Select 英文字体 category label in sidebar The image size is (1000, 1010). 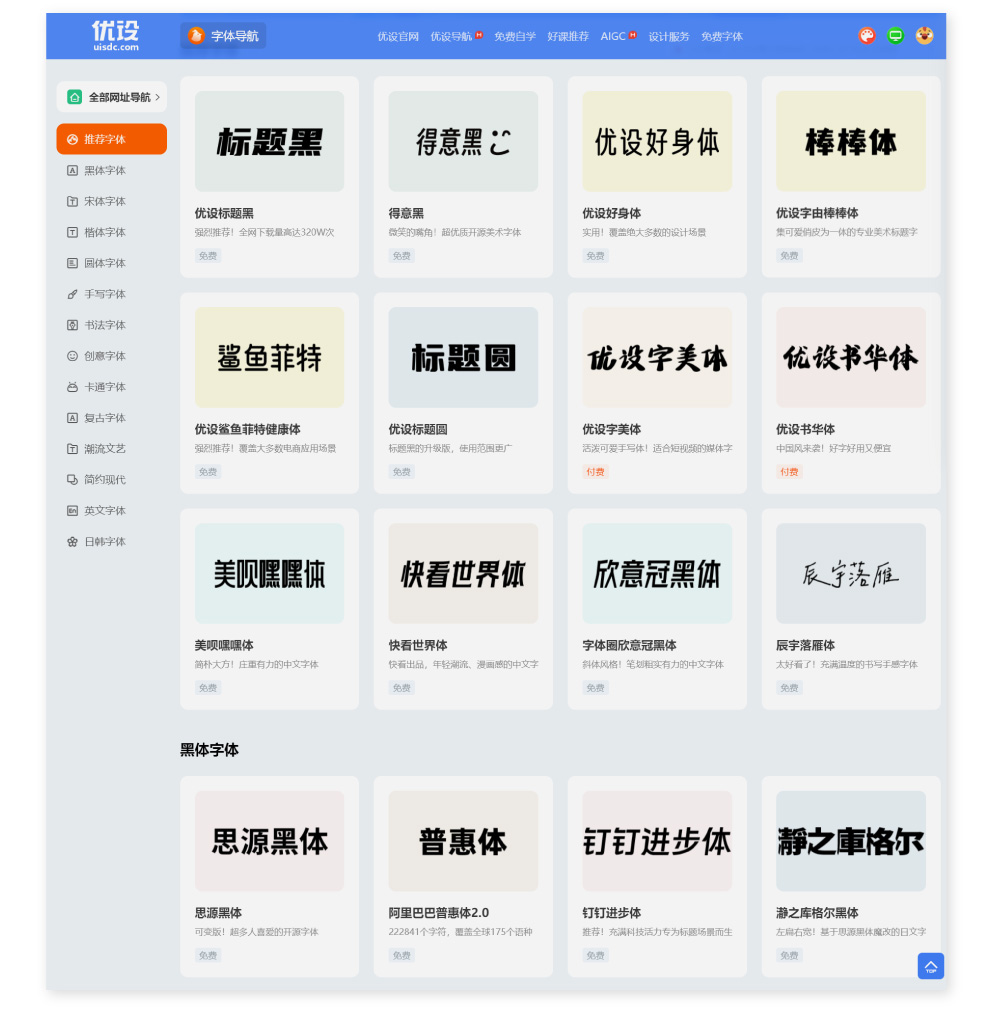tap(105, 510)
